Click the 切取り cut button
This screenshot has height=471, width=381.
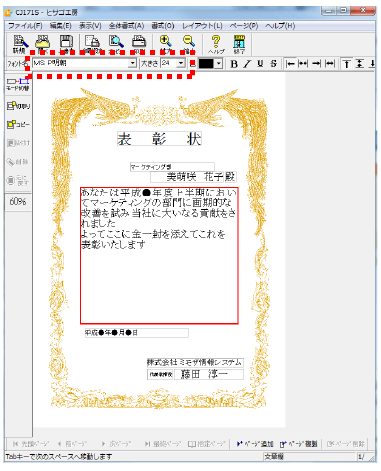18,106
